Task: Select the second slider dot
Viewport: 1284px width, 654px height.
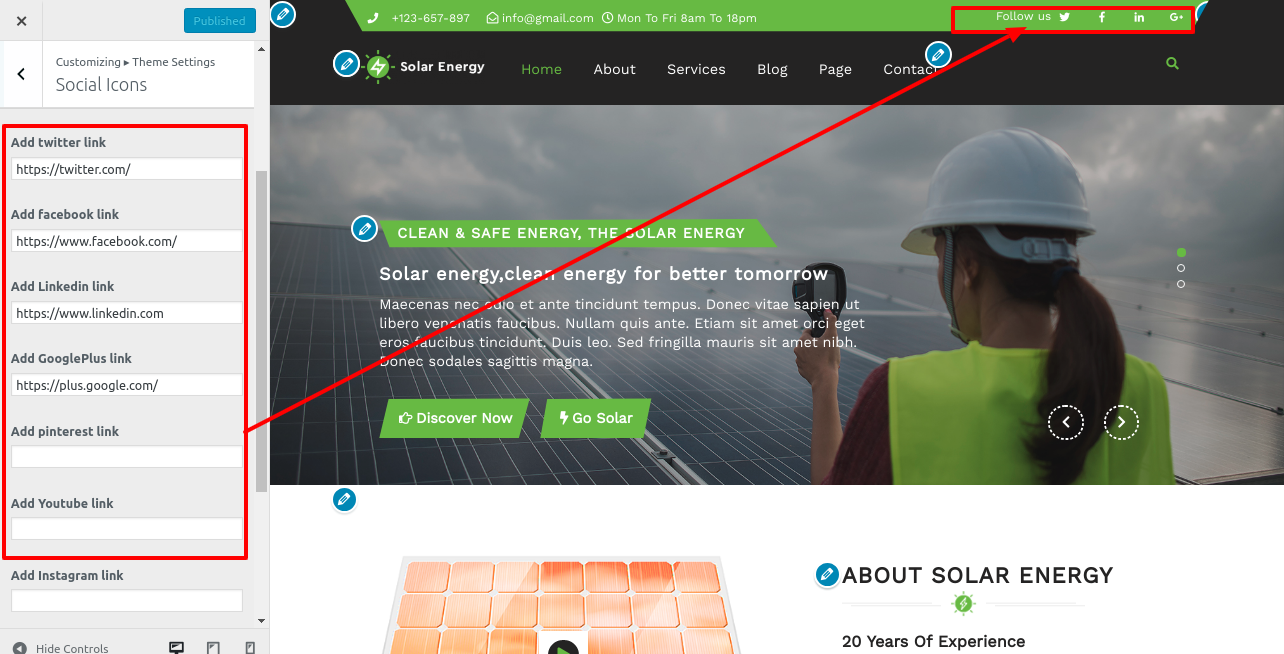Action: tap(1181, 268)
